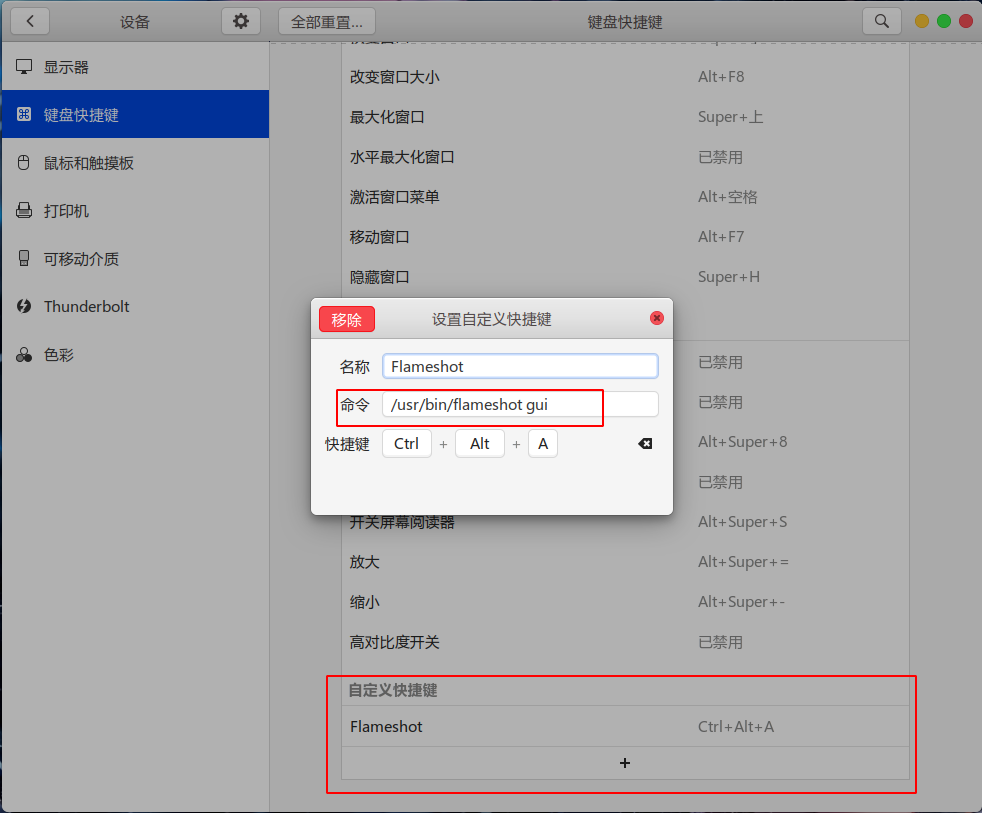The height and width of the screenshot is (813, 982).
Task: Select the 最大化窗口 shortcut row
Action: click(625, 117)
